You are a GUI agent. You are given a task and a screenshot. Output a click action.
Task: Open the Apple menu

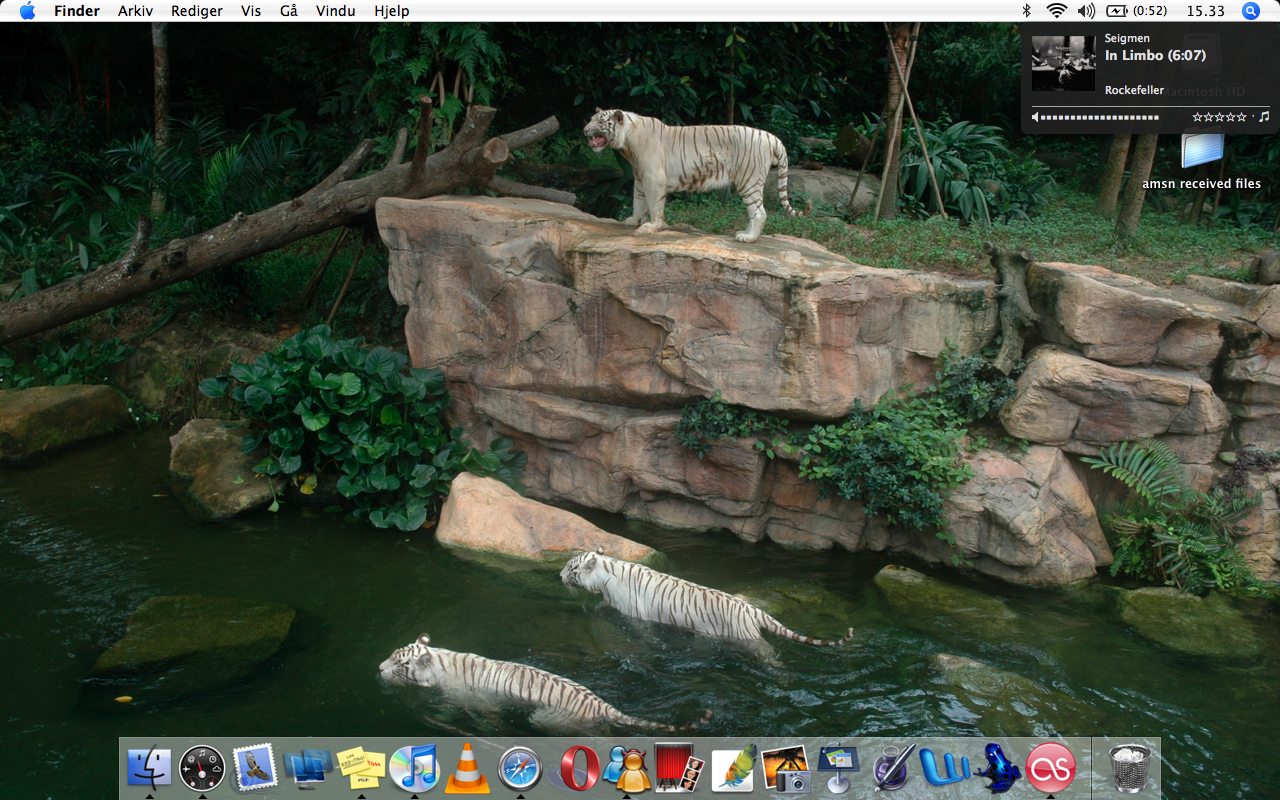point(27,11)
